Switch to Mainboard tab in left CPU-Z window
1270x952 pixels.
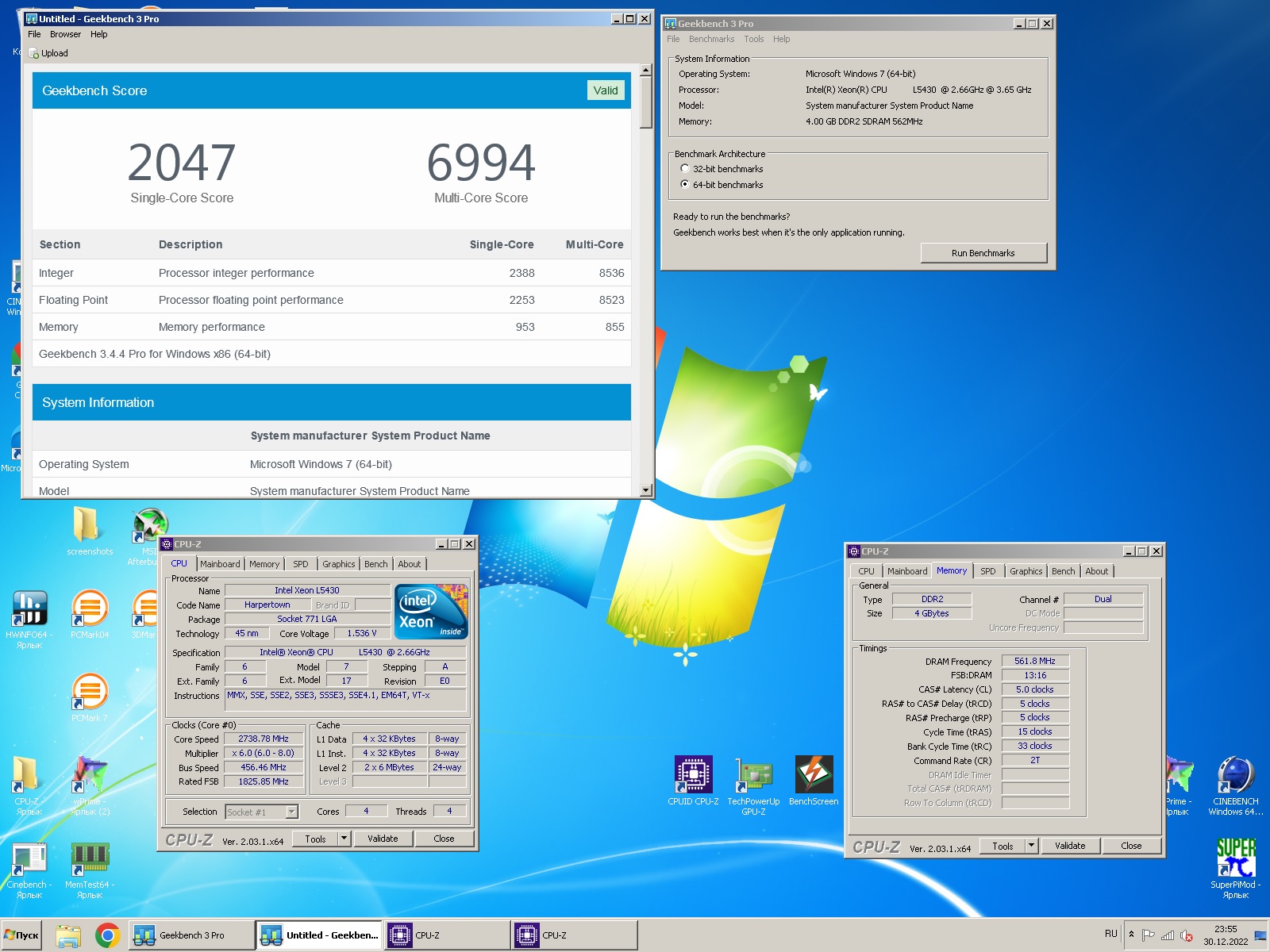220,564
